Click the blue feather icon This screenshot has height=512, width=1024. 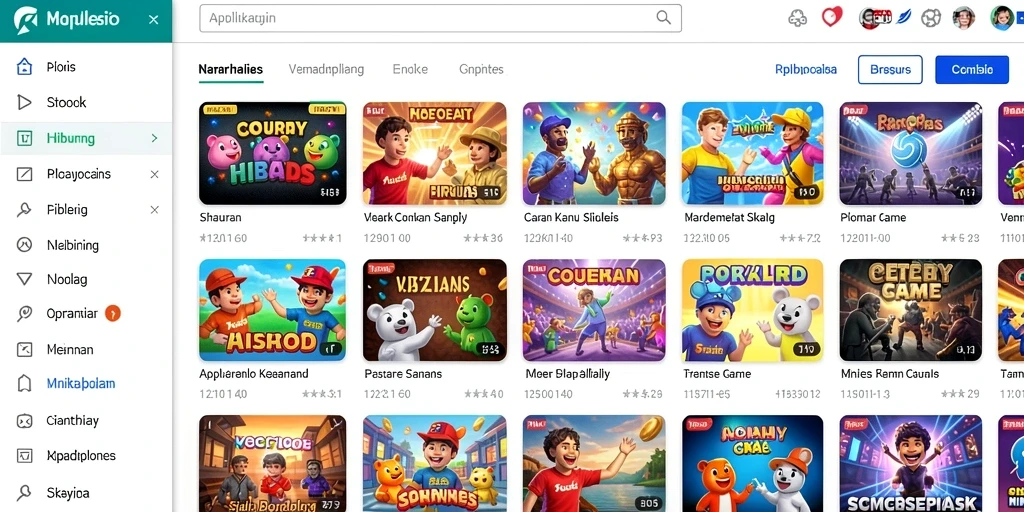[x=904, y=18]
